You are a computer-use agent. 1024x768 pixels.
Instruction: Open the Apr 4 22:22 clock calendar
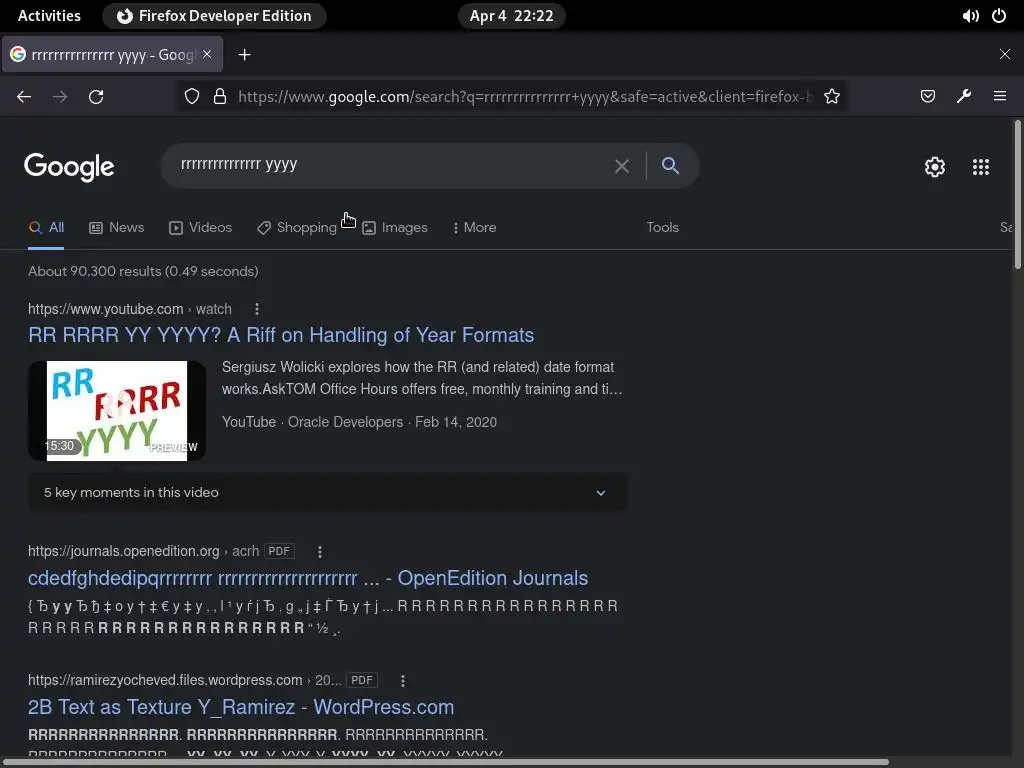[x=511, y=16]
